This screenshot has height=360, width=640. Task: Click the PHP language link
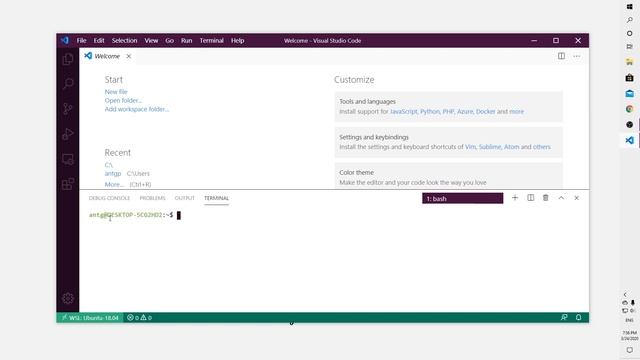tap(448, 111)
